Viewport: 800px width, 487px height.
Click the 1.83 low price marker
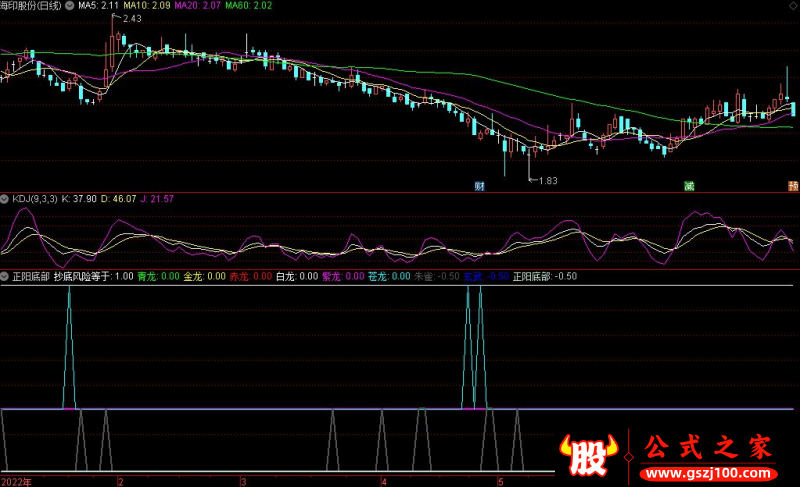[x=547, y=180]
